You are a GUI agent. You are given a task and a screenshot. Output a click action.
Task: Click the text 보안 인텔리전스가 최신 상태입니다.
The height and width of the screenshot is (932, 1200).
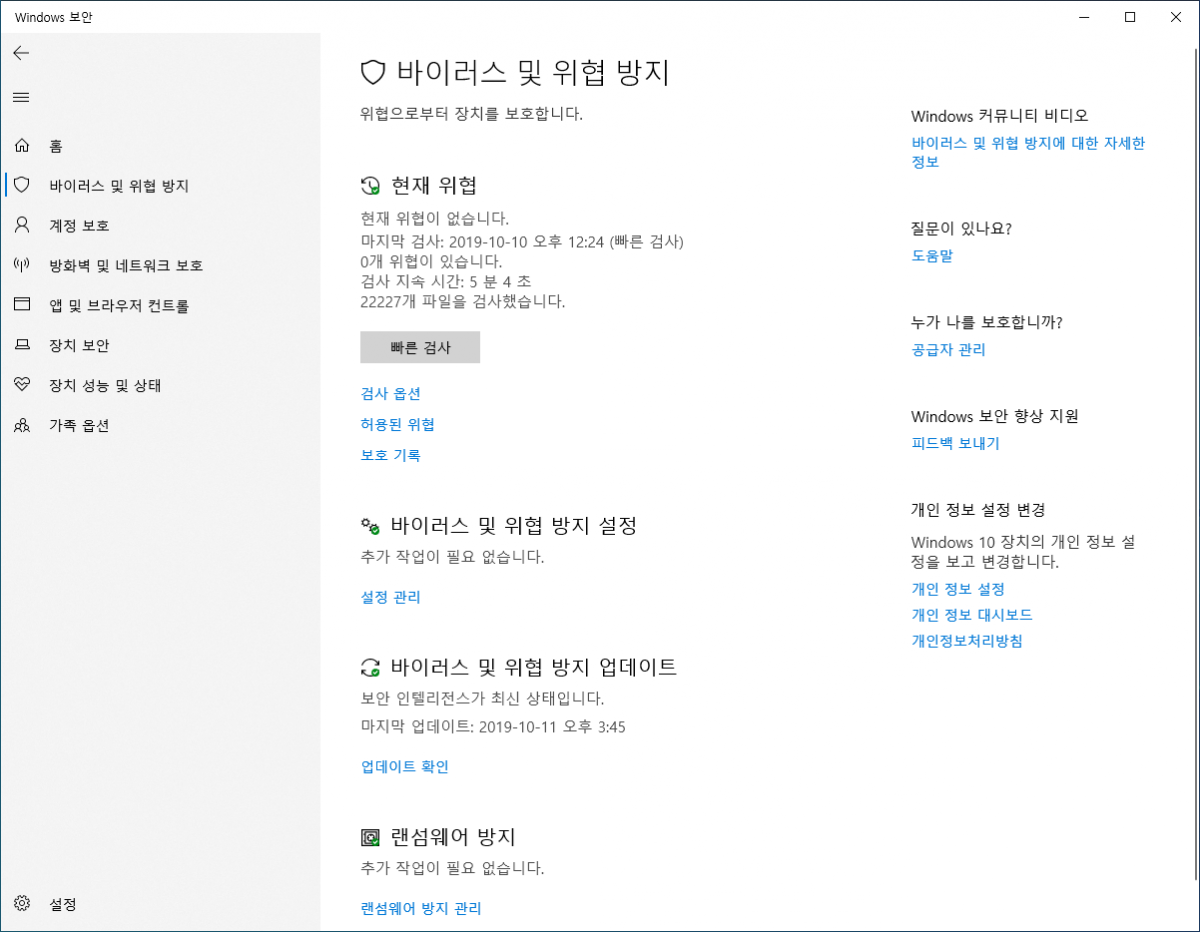[x=482, y=698]
